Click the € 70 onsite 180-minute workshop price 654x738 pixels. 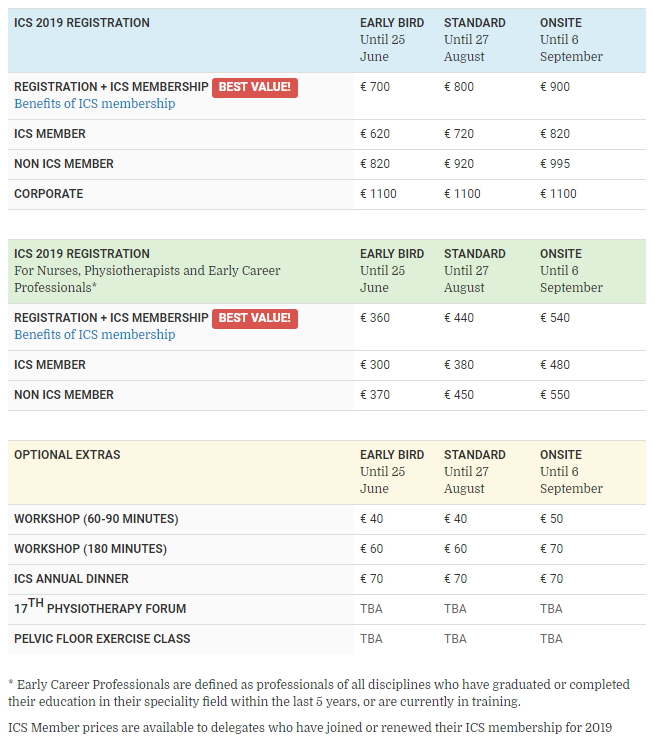(x=551, y=549)
